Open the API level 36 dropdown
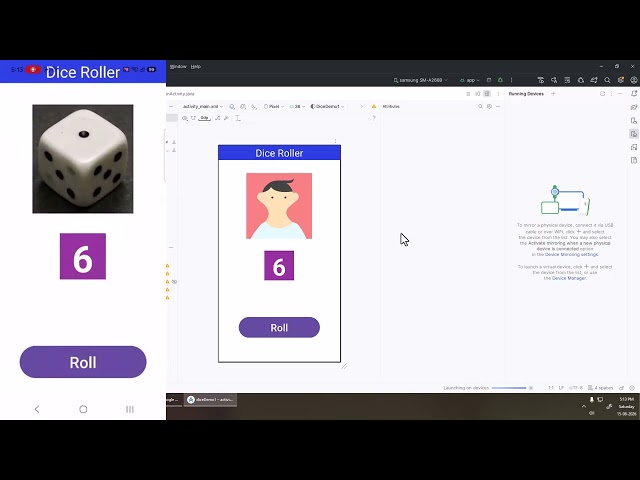 click(298, 107)
